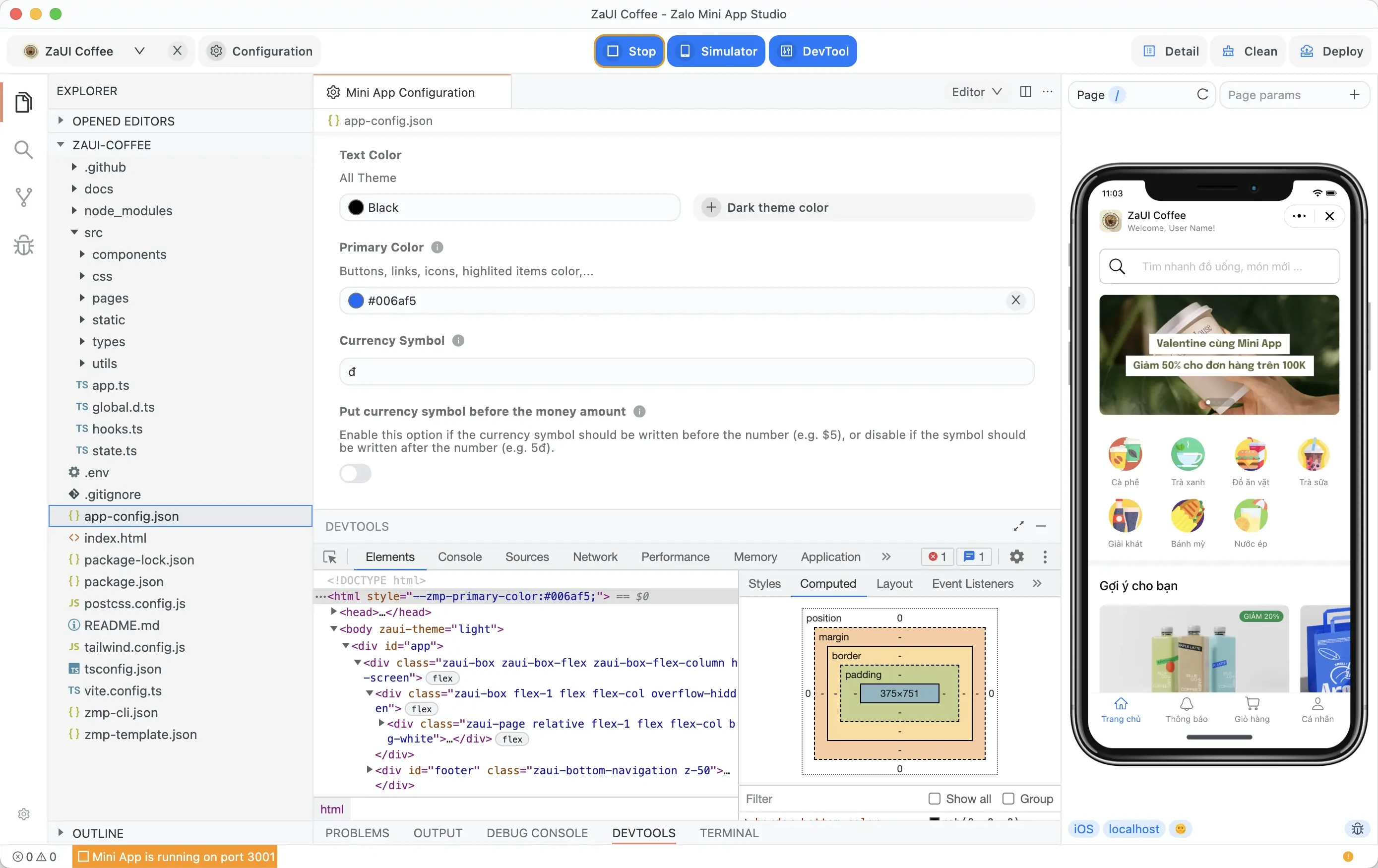Click the currency symbol input field
The image size is (1378, 868).
coord(686,371)
